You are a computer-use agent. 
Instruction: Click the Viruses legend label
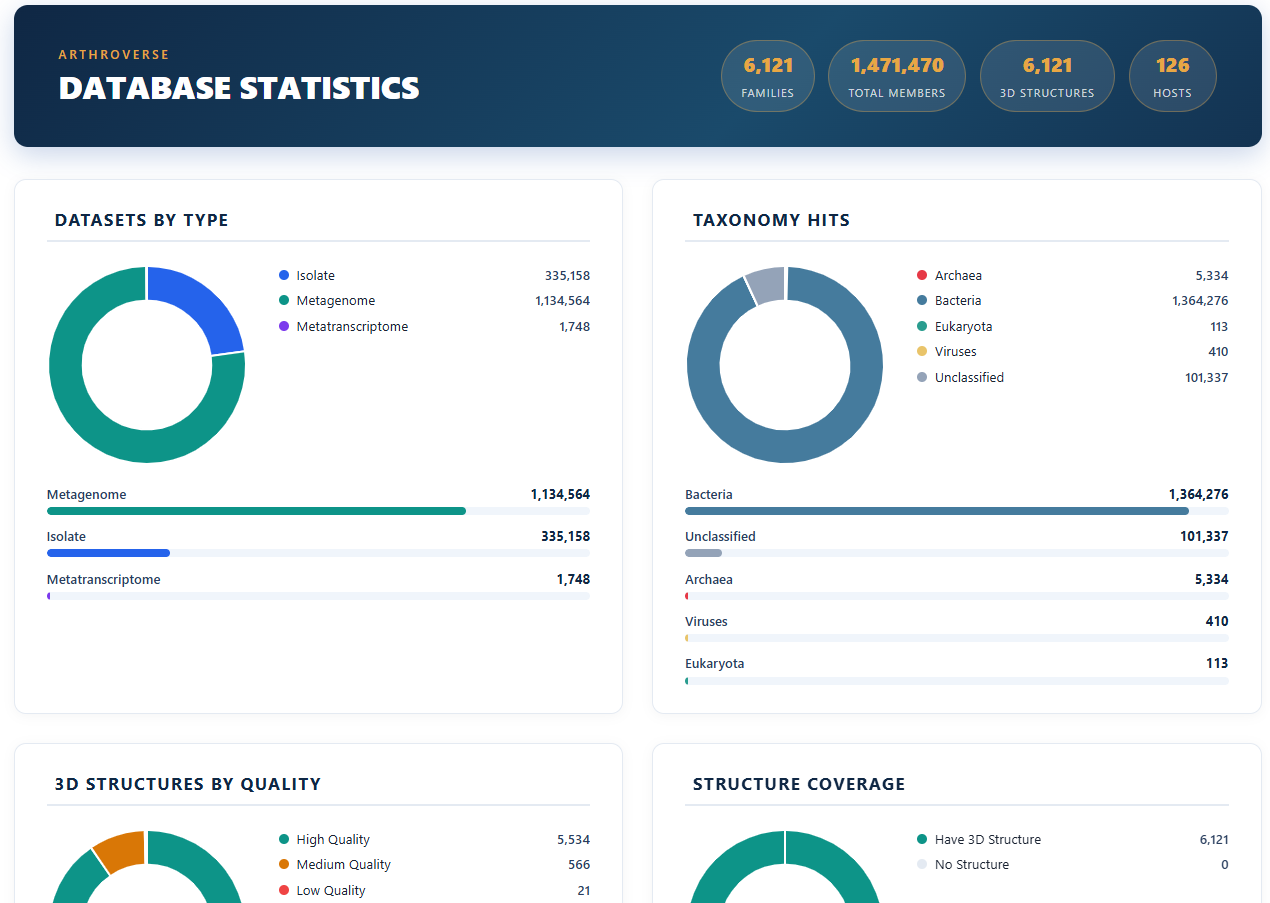[x=956, y=352]
